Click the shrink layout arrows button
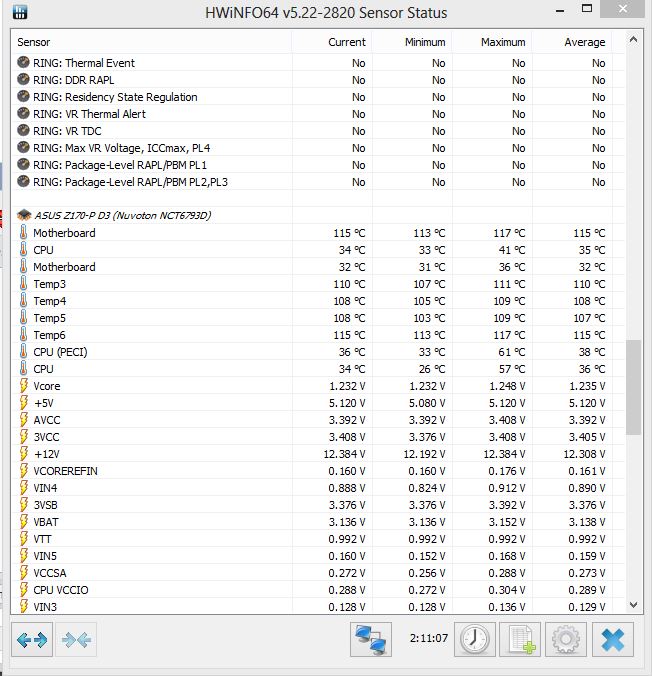The height and width of the screenshot is (676, 652). [x=76, y=639]
